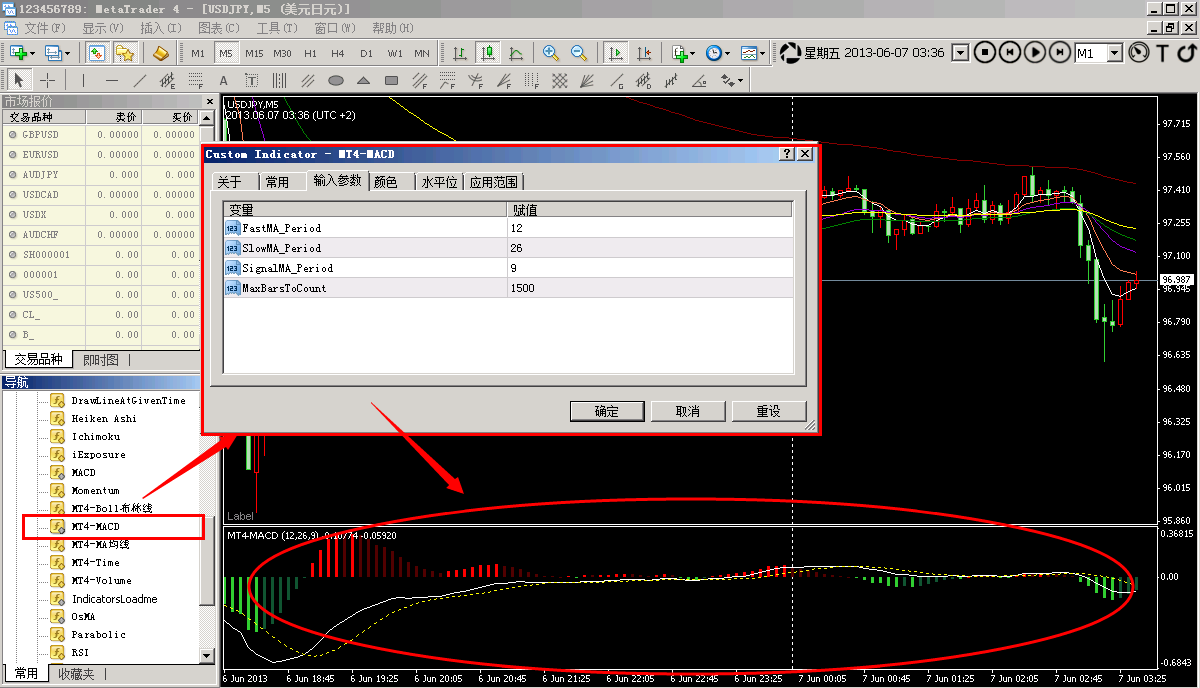Open the M1 speed combo box
The width and height of the screenshot is (1200, 688).
(x=1114, y=53)
